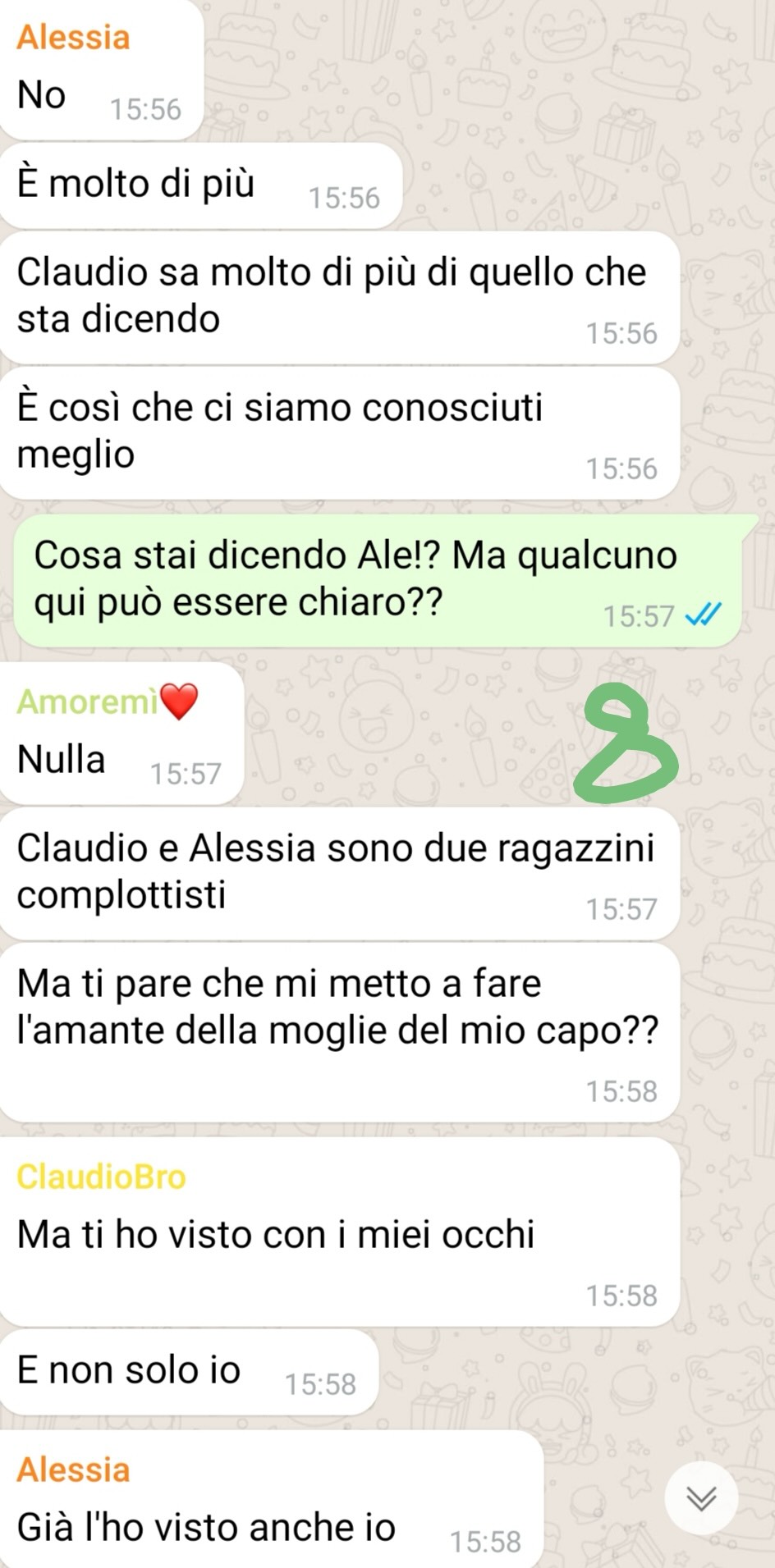Select the message 'E non solo io'
Viewport: 775px width, 1568px height.
tap(190, 1372)
